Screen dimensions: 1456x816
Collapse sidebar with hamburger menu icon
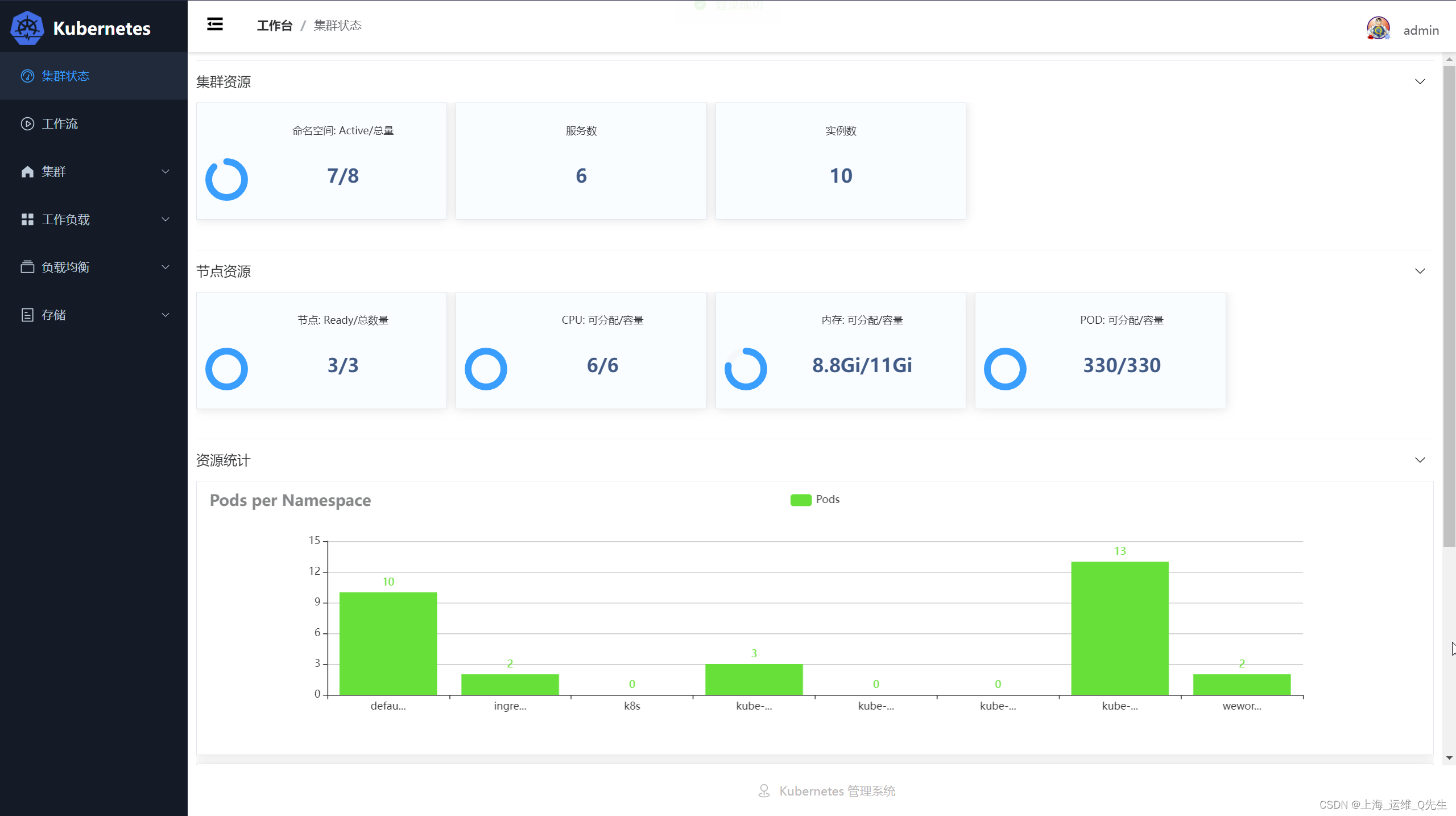click(215, 24)
